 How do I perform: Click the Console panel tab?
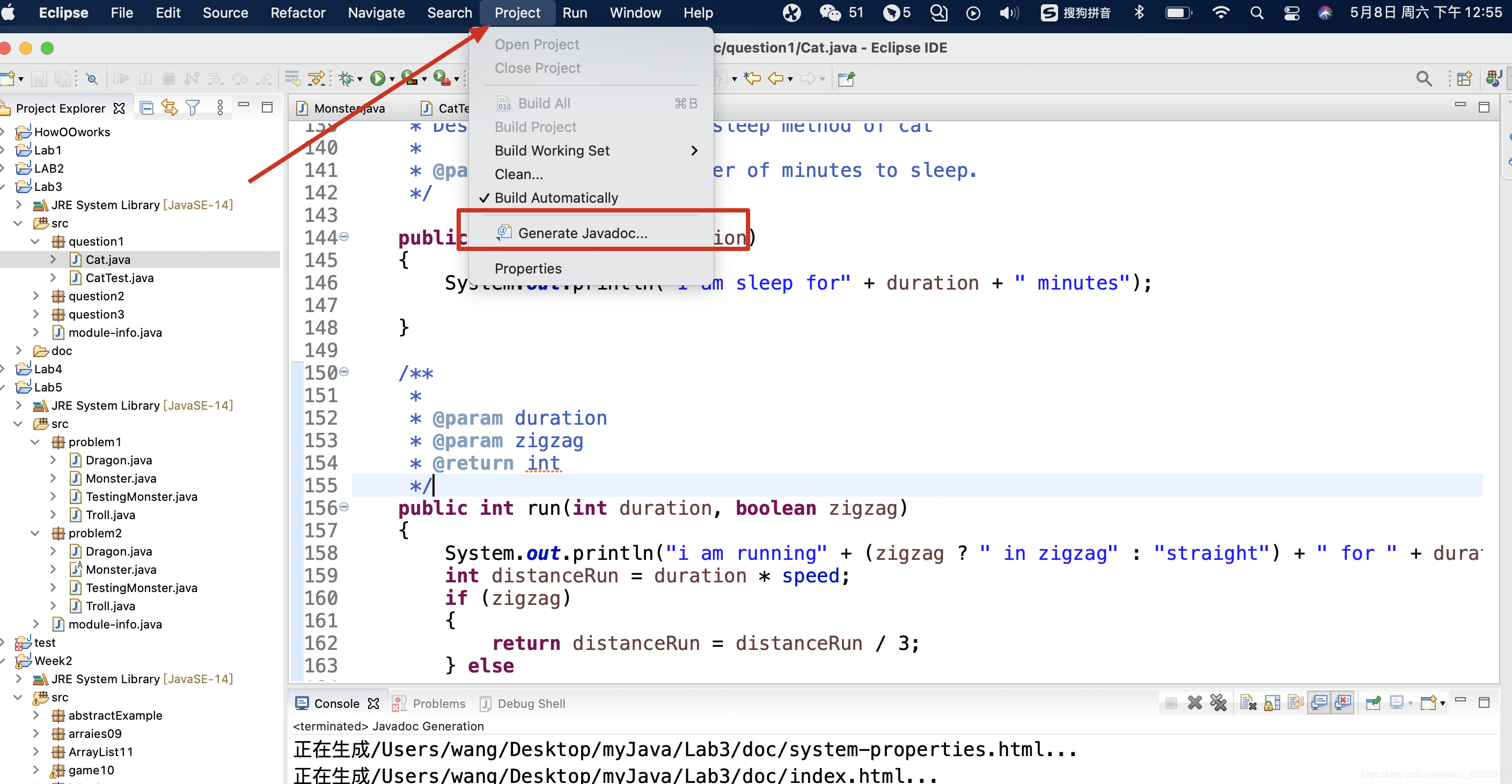coord(329,704)
